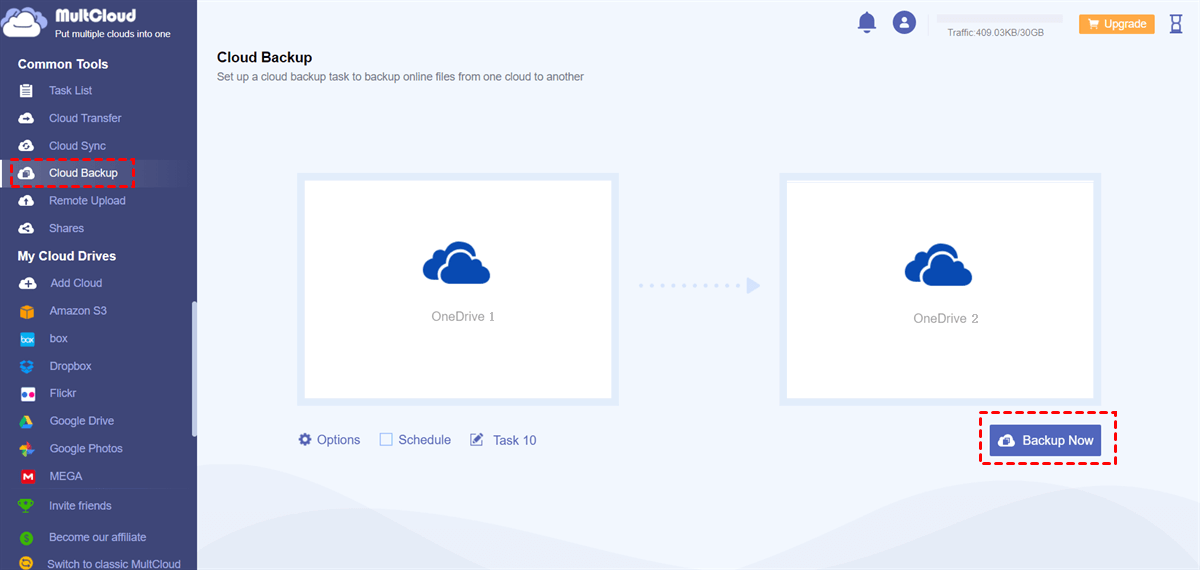The image size is (1200, 570).
Task: Click Become our affiliate link
Action: [x=97, y=538]
